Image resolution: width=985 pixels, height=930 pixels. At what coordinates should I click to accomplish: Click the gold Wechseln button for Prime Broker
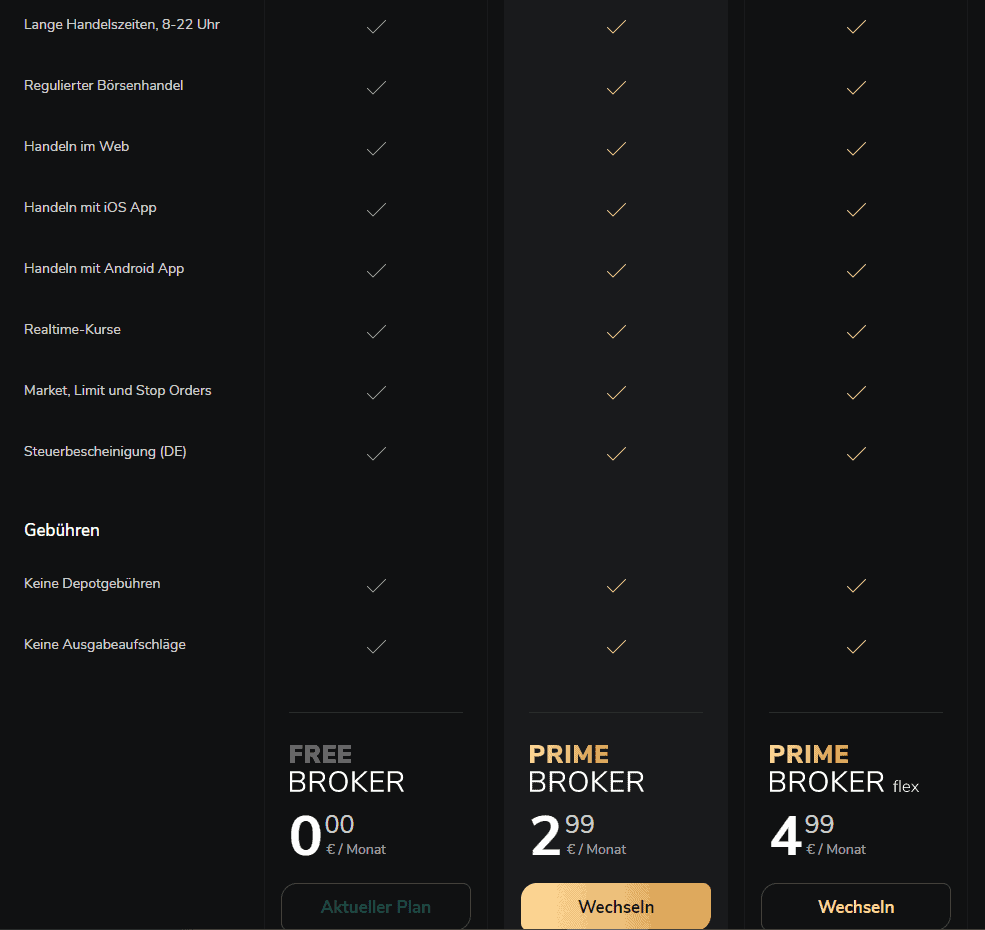click(x=616, y=907)
